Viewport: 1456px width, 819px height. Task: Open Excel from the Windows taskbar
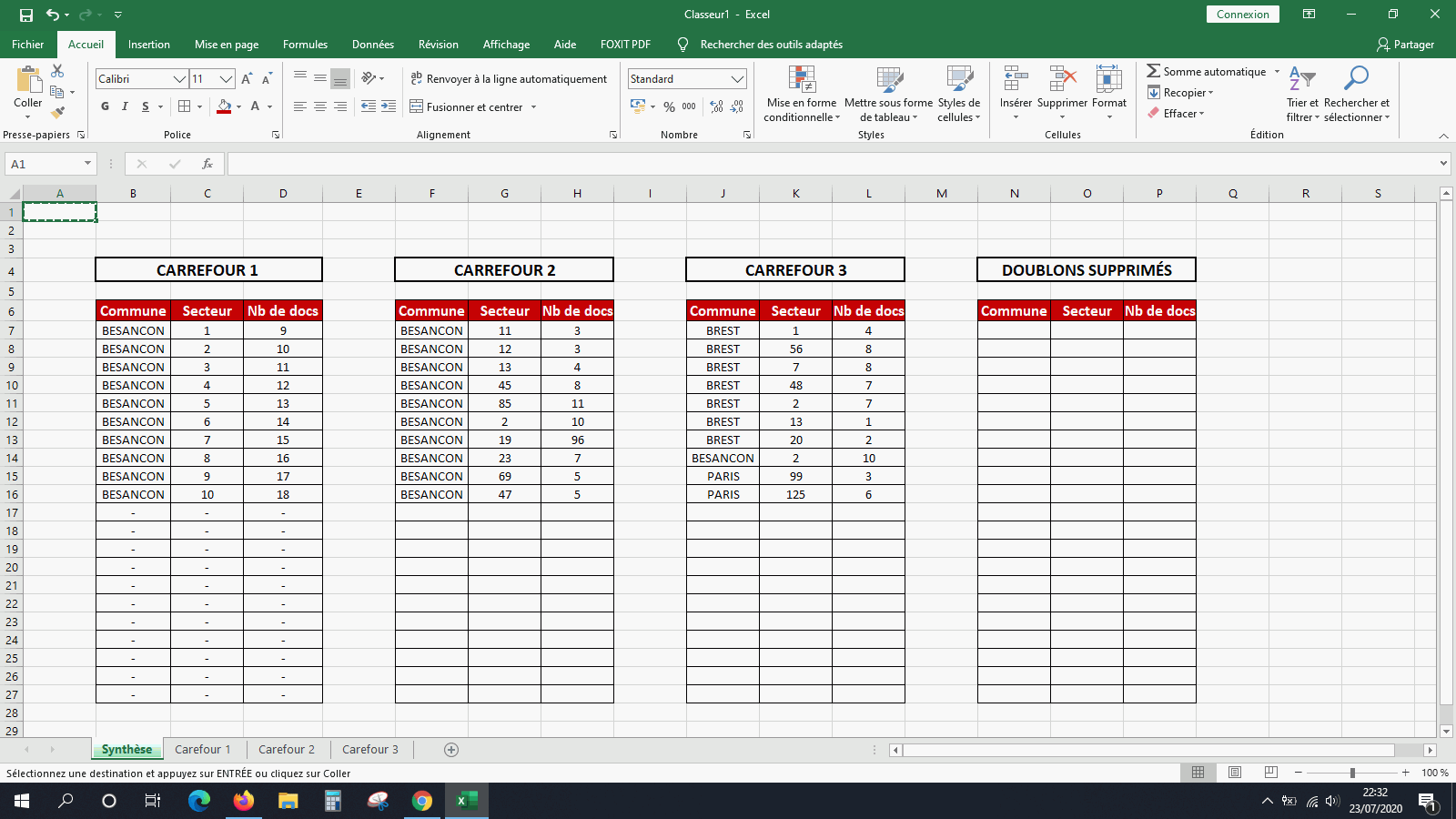(467, 801)
